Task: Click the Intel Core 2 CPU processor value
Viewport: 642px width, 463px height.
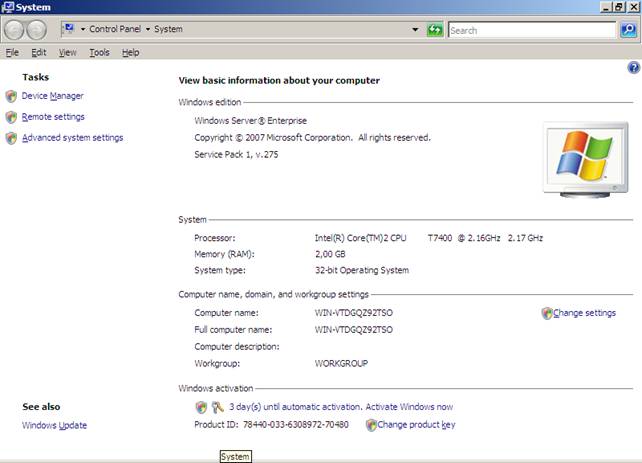Action: click(429, 238)
